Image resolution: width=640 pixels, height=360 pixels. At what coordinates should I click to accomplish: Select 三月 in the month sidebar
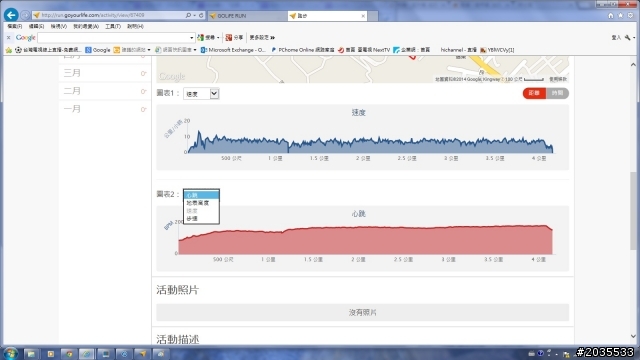pos(105,73)
